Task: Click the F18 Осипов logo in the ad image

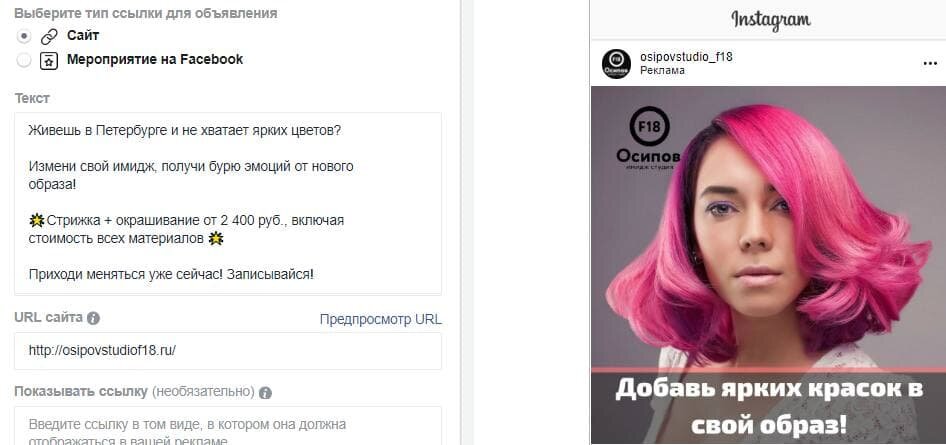Action: 649,137
